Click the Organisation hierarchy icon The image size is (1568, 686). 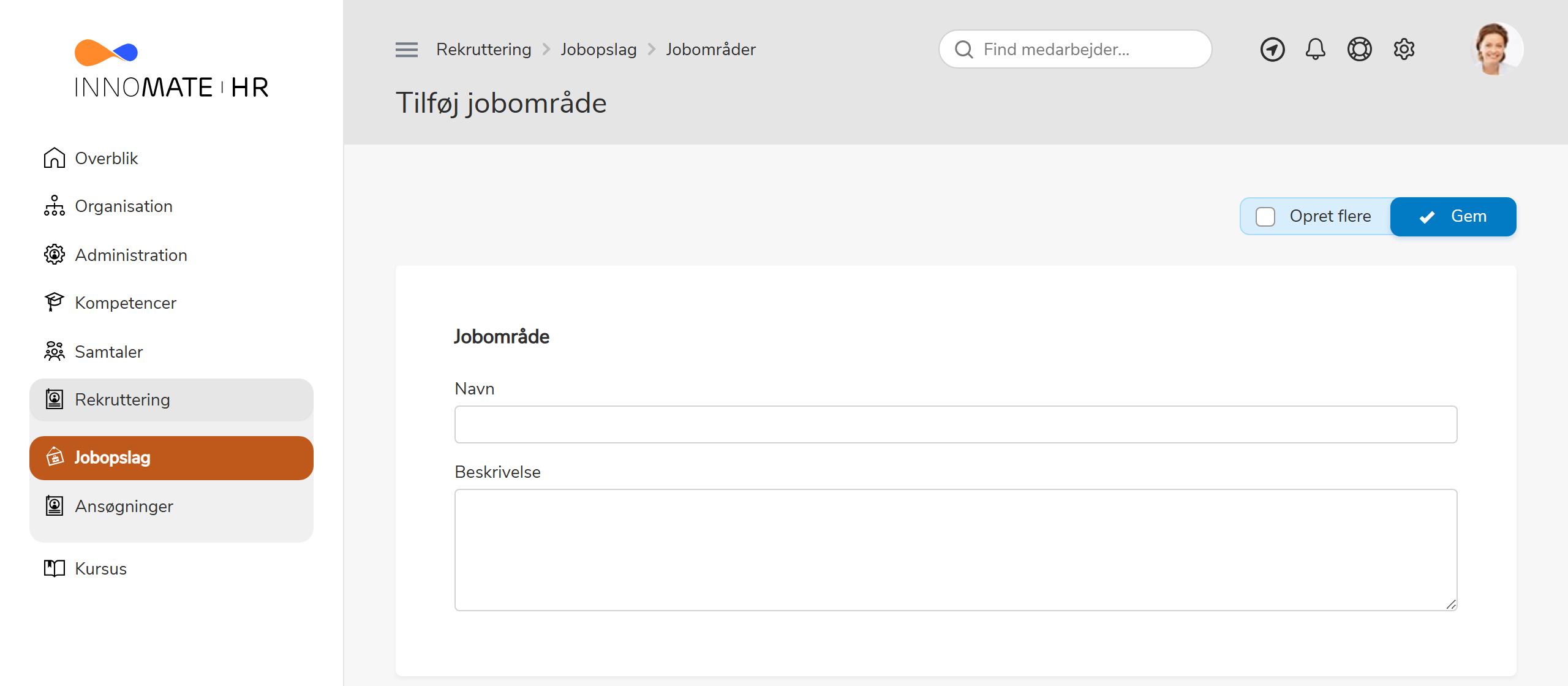tap(55, 206)
